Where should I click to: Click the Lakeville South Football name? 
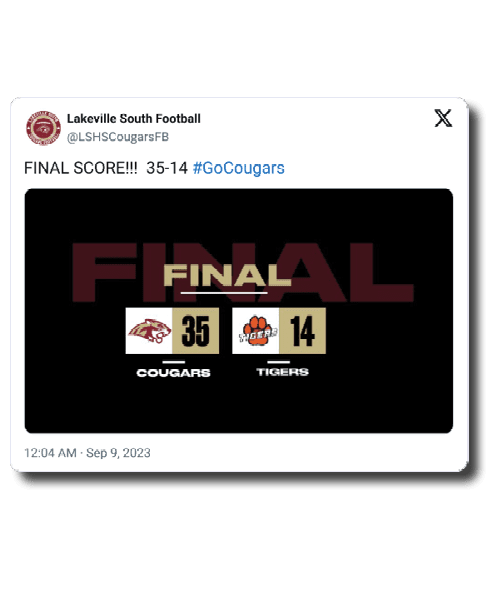[134, 119]
